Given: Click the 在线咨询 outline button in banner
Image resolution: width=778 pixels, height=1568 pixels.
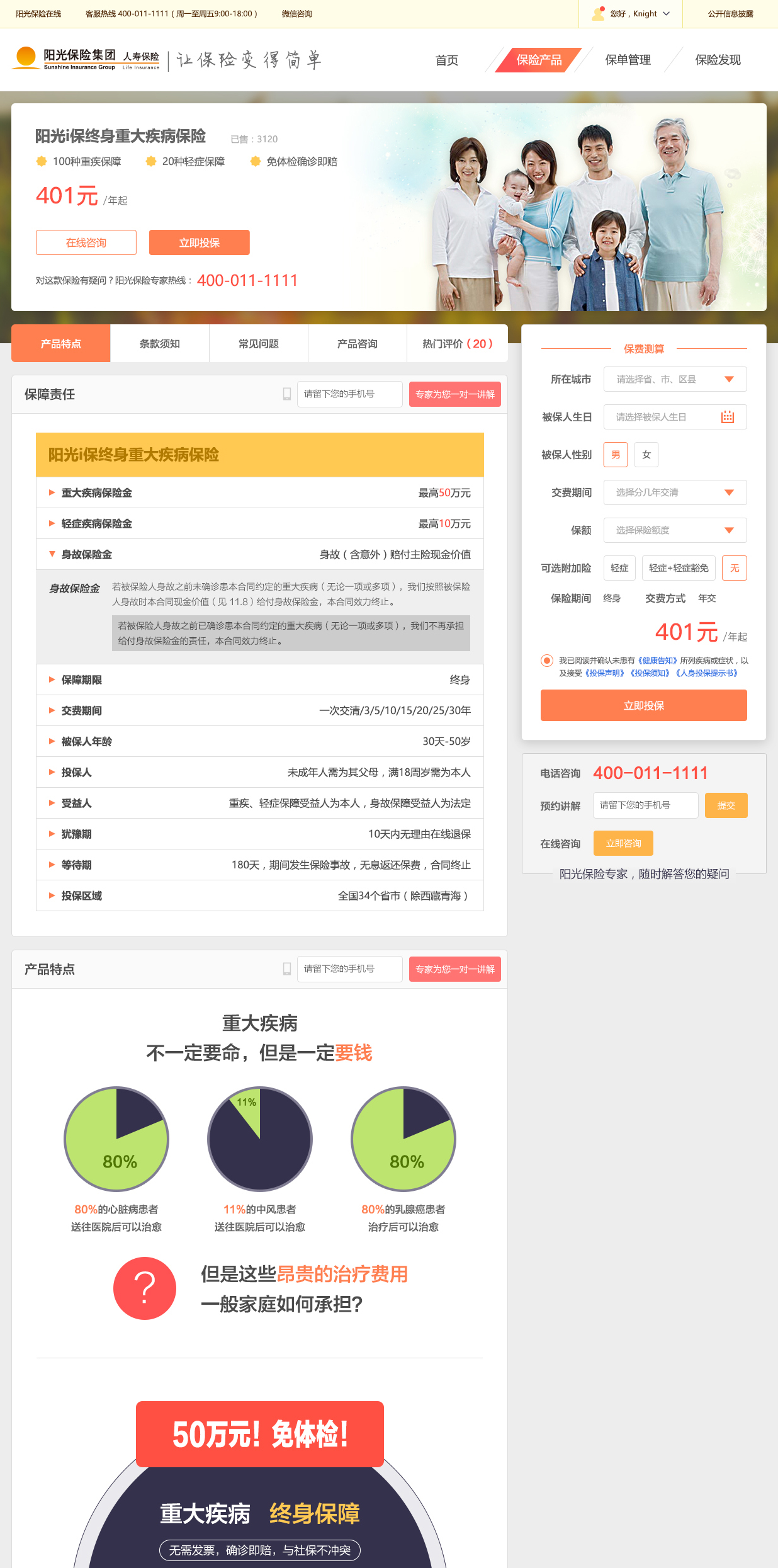Looking at the screenshot, I should point(86,242).
